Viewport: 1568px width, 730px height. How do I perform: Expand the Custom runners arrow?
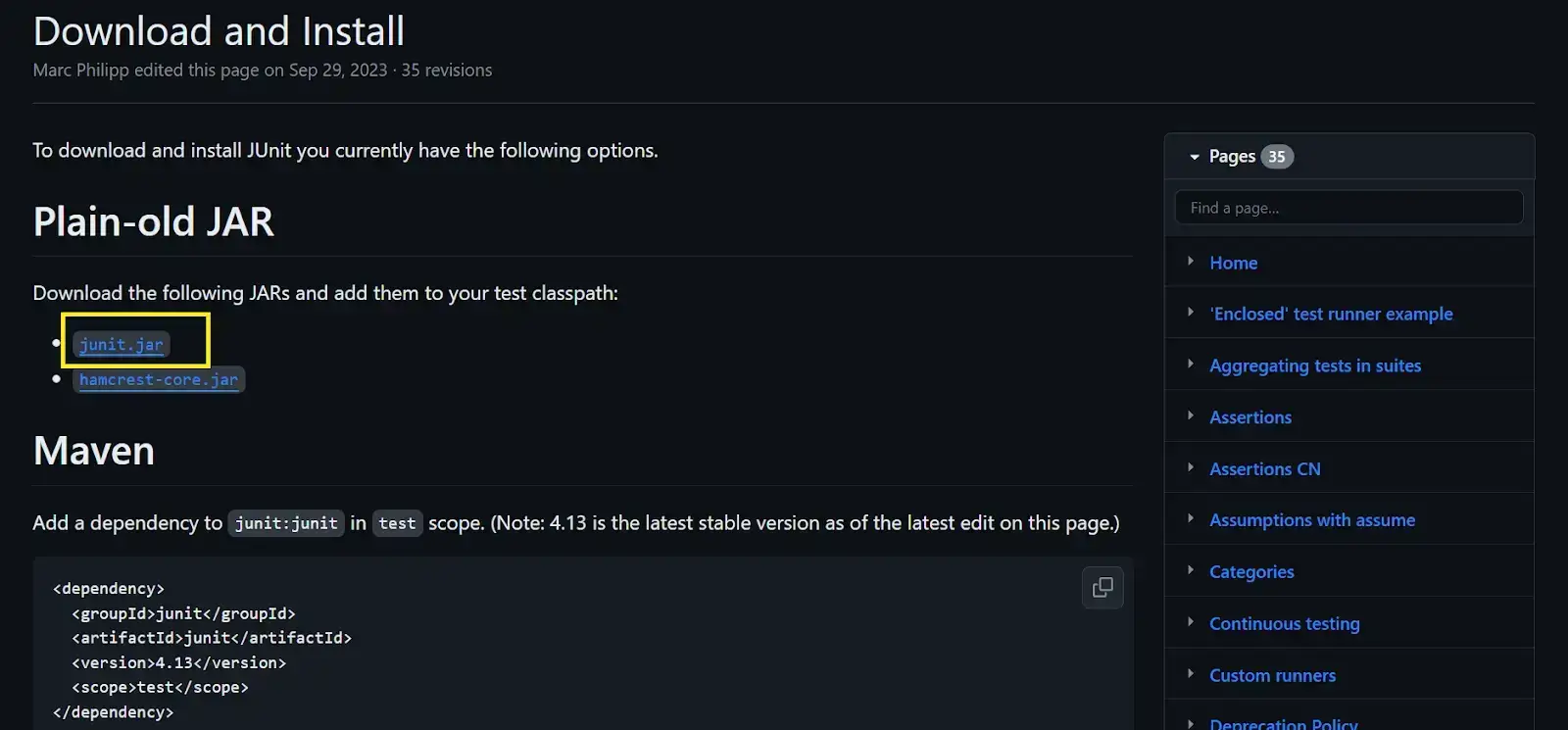[1191, 674]
